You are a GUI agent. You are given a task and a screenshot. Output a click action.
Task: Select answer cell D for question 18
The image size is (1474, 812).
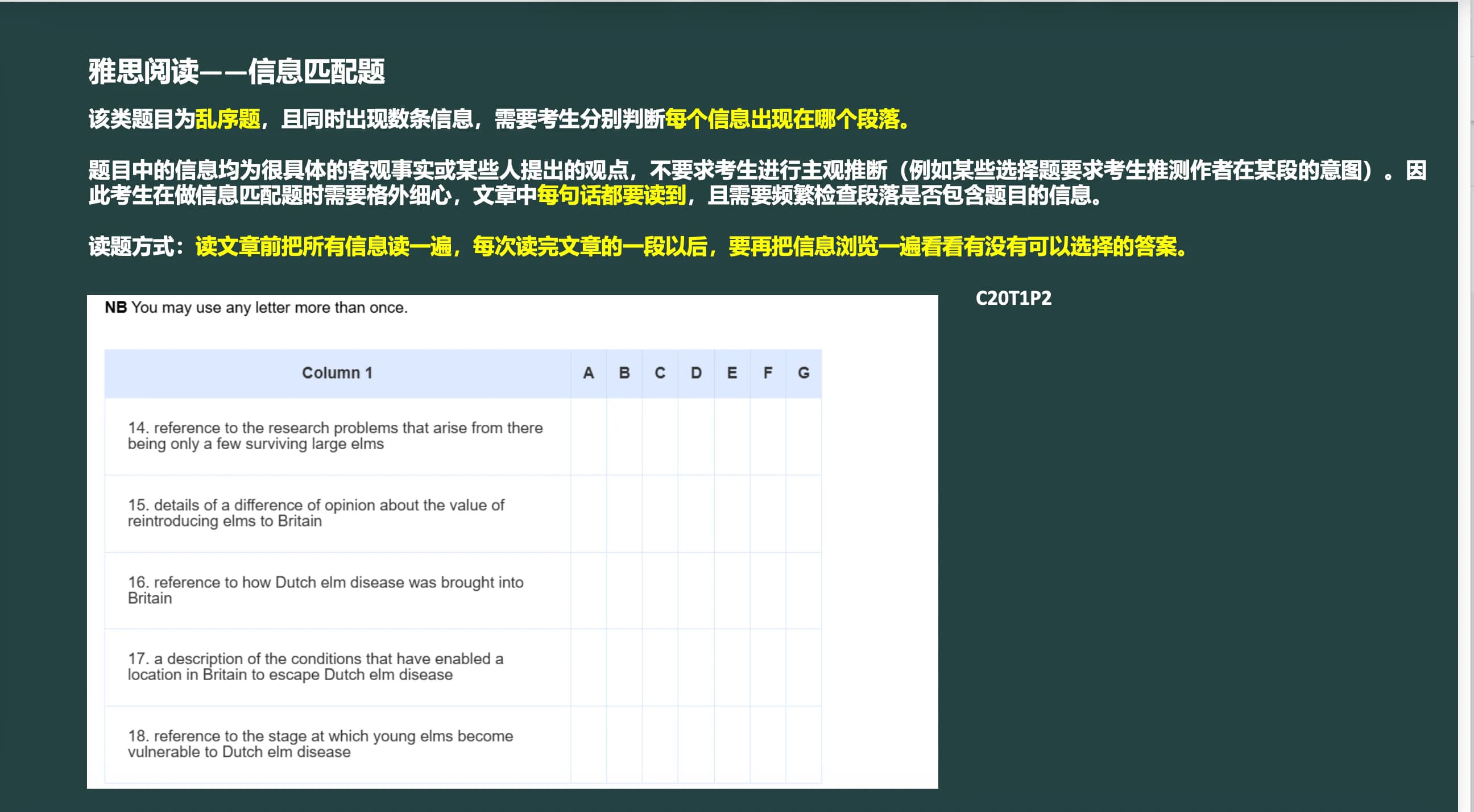[696, 744]
